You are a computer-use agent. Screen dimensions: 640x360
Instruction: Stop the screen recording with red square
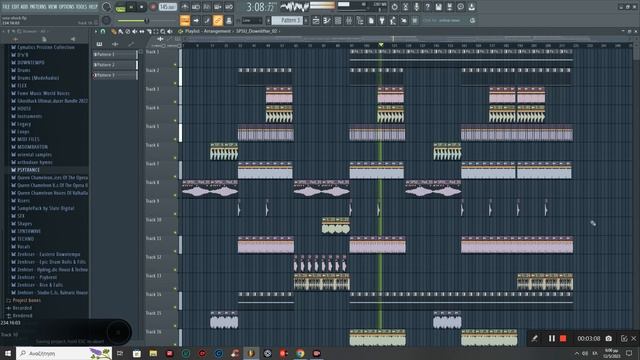[x=563, y=338]
